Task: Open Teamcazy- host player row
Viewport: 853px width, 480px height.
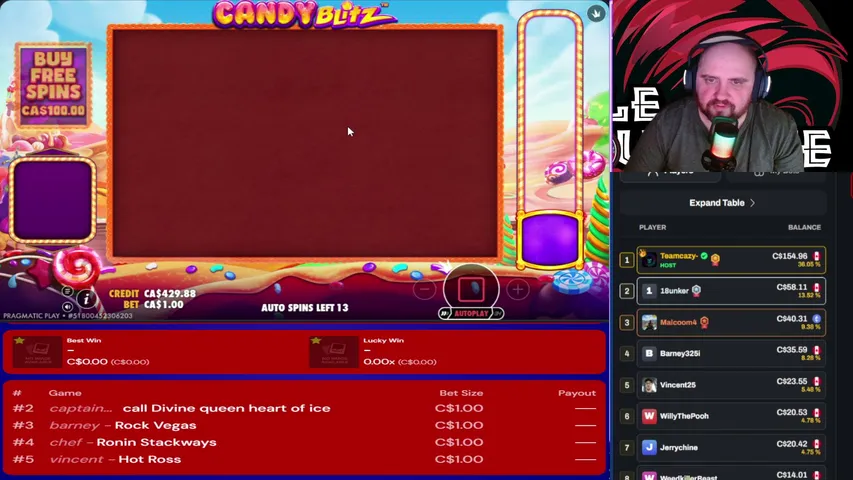Action: point(731,260)
